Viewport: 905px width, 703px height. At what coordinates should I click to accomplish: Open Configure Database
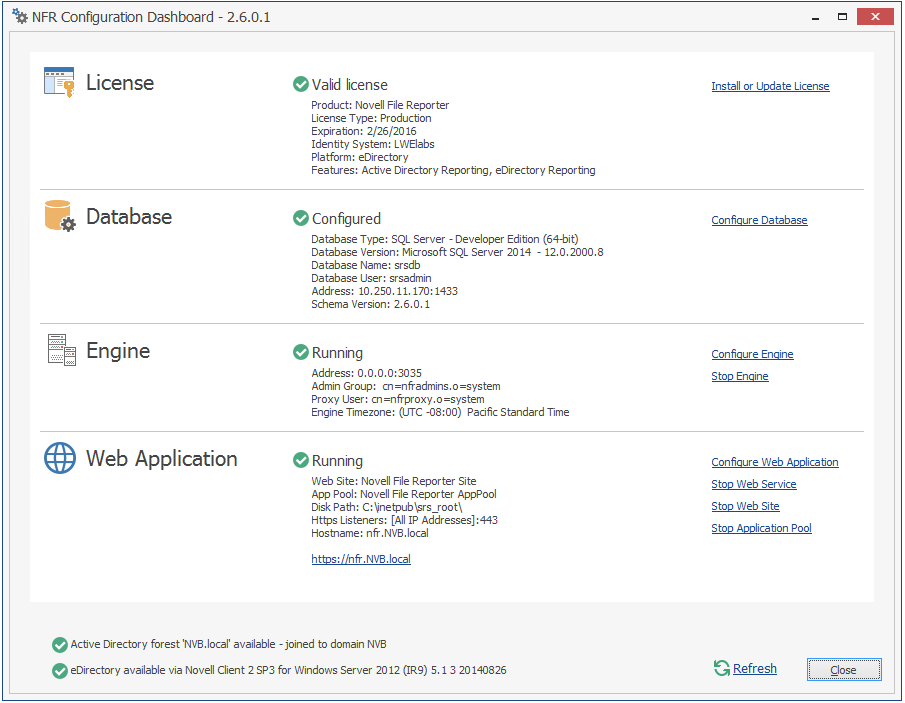coord(759,220)
